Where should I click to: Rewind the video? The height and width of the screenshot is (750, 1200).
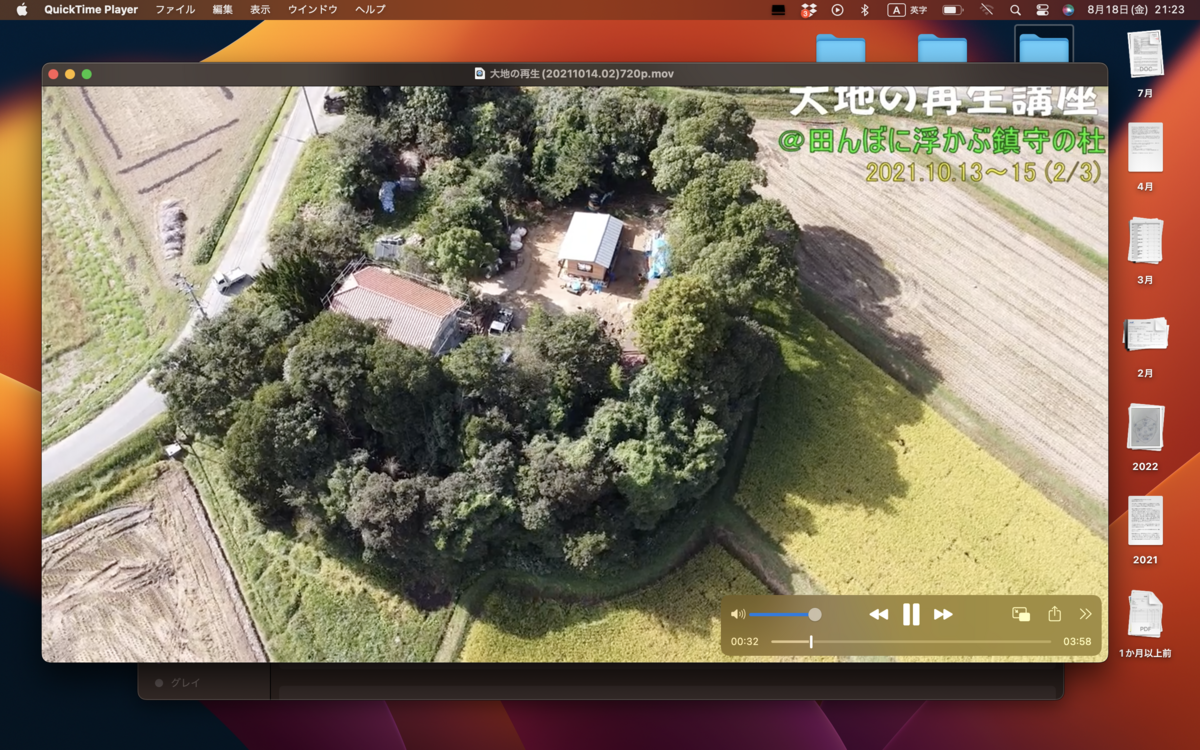click(x=878, y=614)
